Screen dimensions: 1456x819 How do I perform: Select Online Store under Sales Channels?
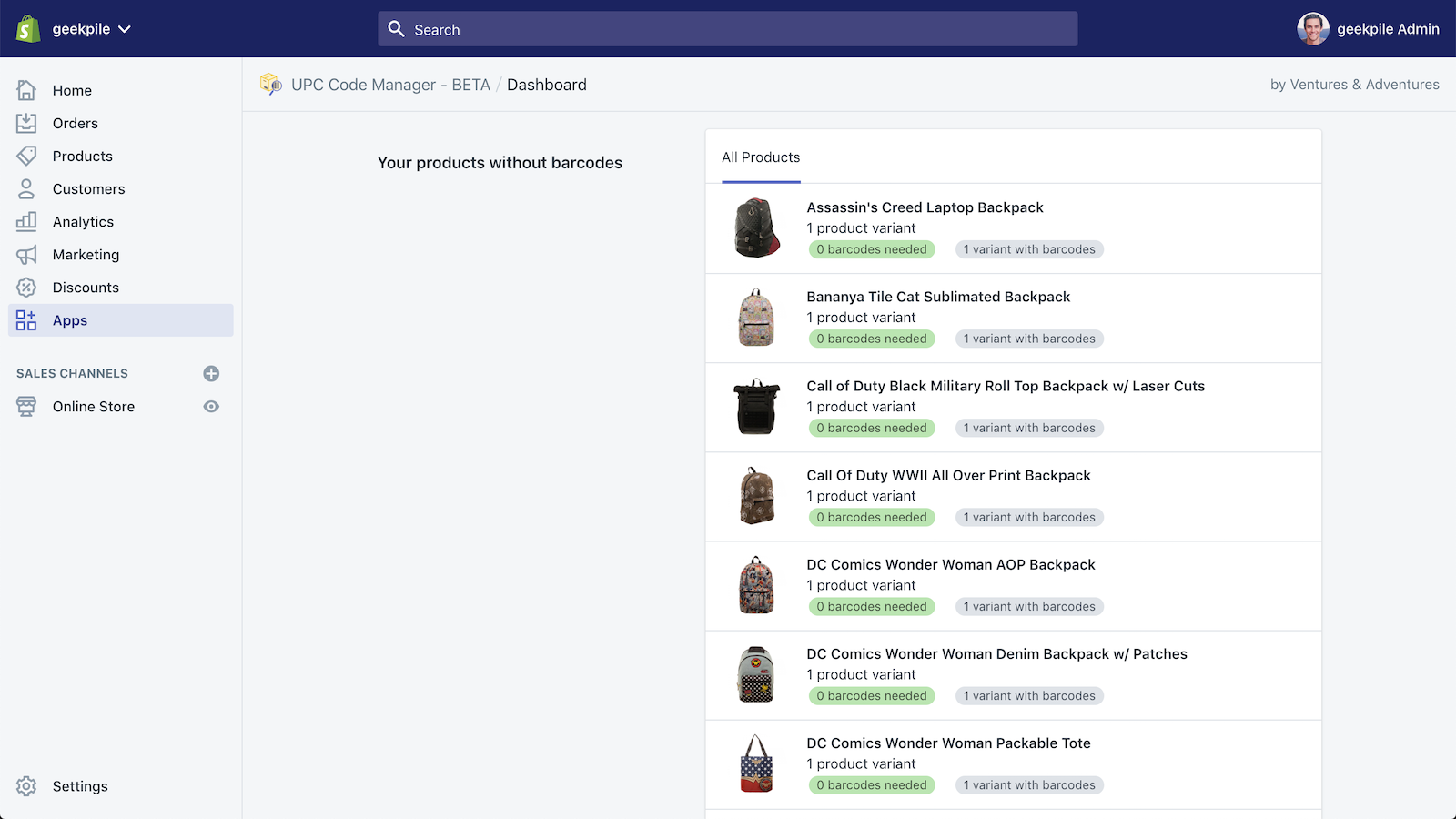pyautogui.click(x=93, y=407)
